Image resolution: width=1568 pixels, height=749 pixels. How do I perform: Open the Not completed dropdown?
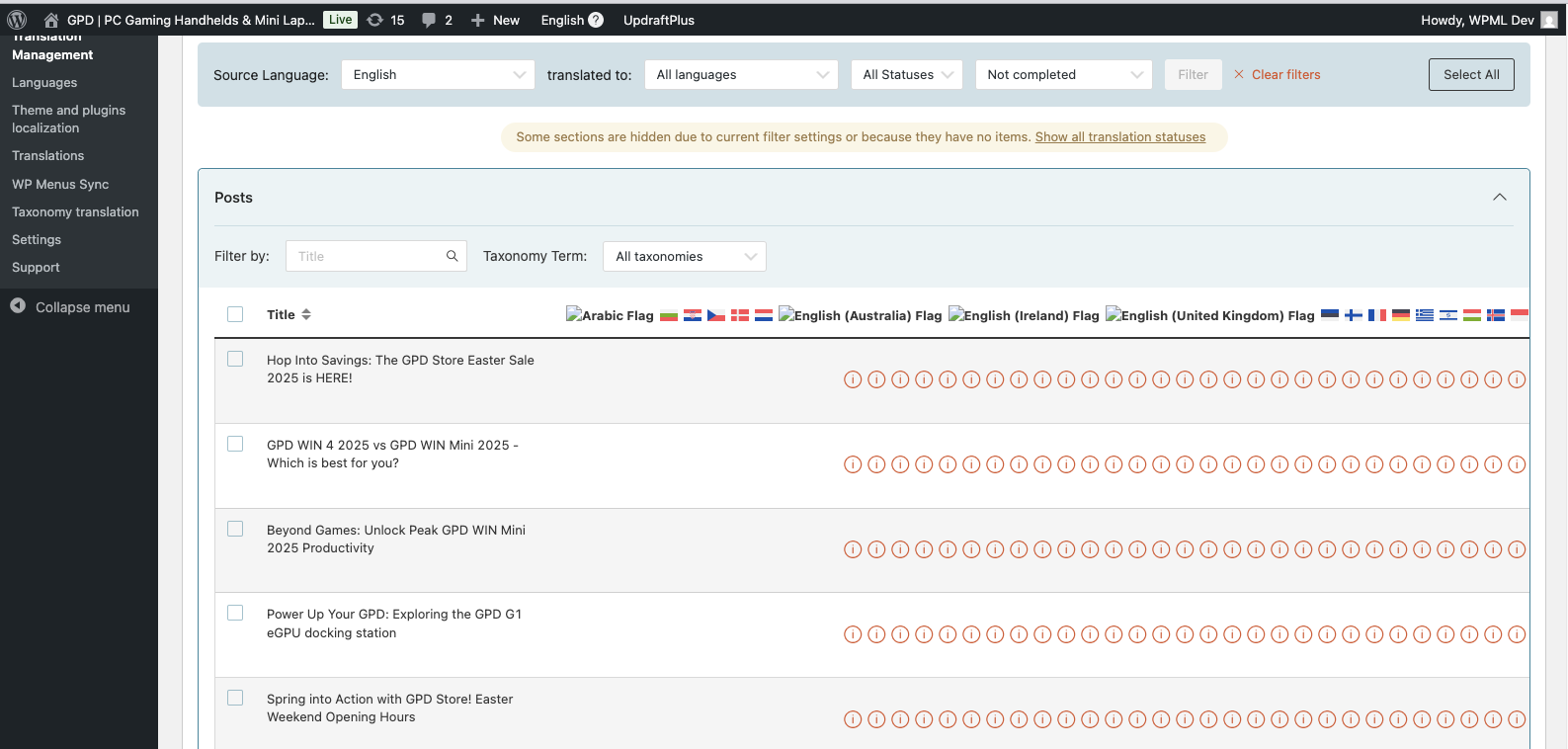pos(1064,75)
